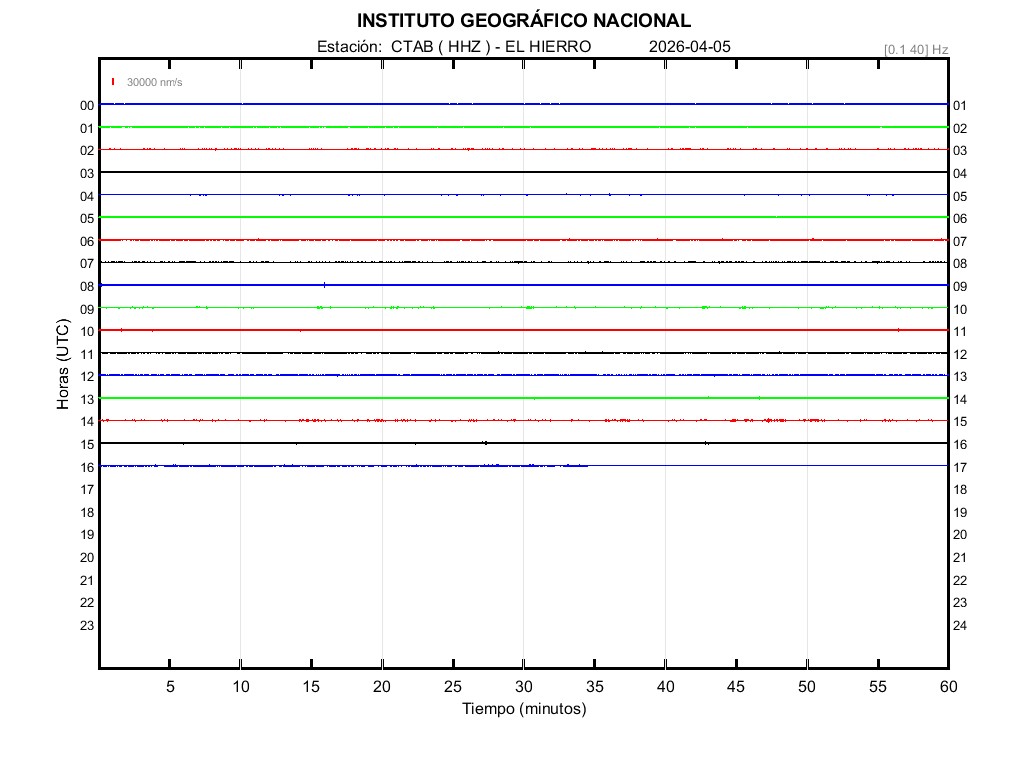Click the 30000 nm/s scale text
Image resolution: width=1024 pixels, height=768 pixels.
tap(154, 82)
